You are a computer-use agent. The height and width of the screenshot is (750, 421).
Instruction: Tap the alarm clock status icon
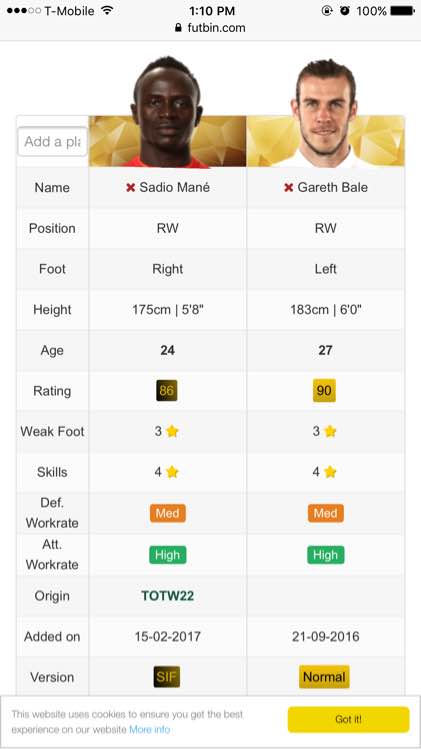coord(345,11)
